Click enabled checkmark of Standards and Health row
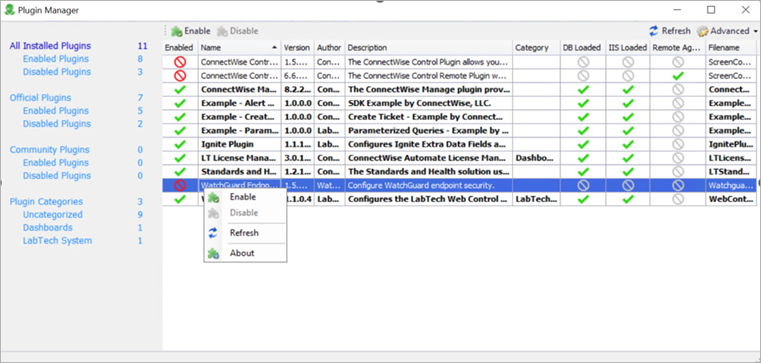 pos(180,171)
